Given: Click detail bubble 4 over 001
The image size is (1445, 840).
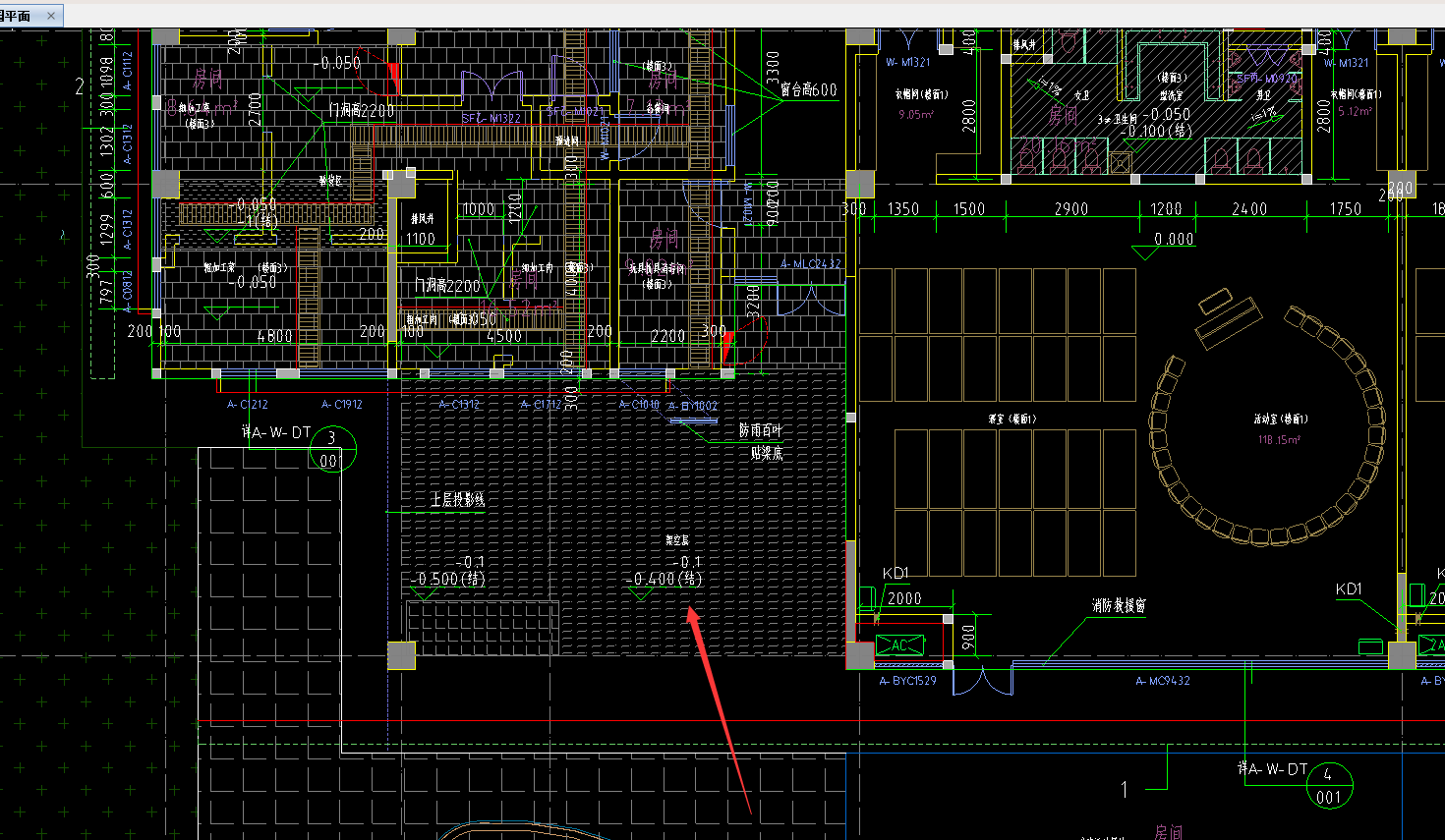Looking at the screenshot, I should coord(1329,786).
